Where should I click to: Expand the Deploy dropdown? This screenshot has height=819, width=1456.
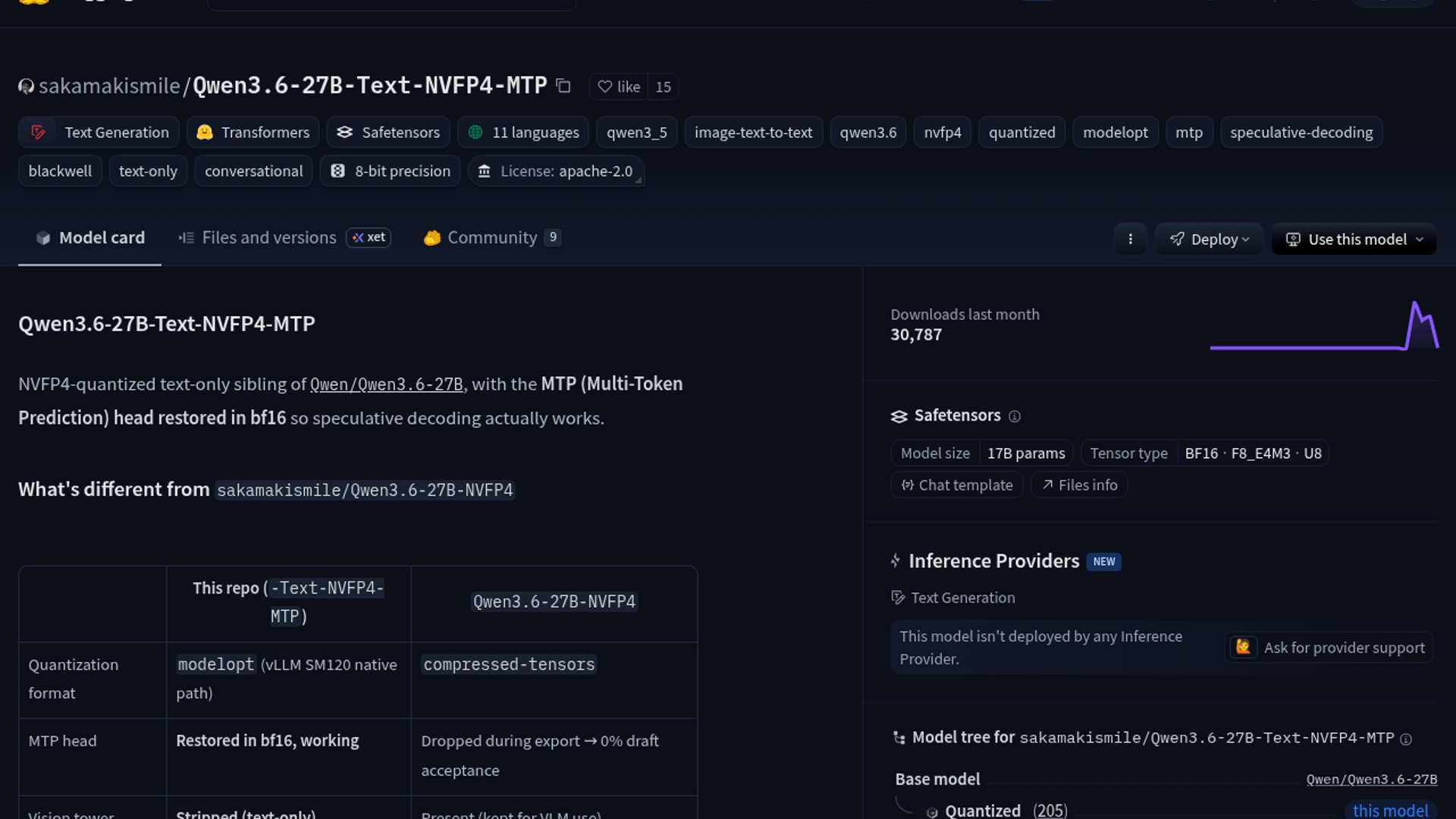(x=1209, y=239)
